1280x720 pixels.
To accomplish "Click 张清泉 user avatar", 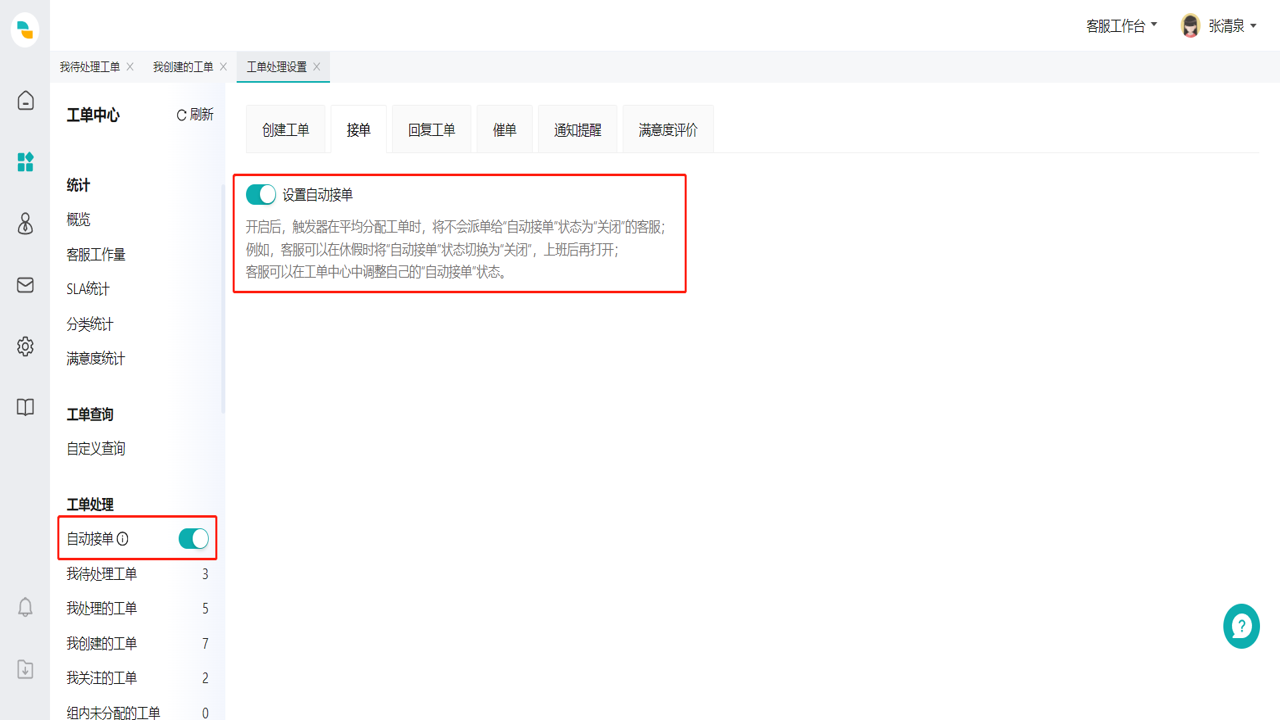I will click(x=1190, y=26).
